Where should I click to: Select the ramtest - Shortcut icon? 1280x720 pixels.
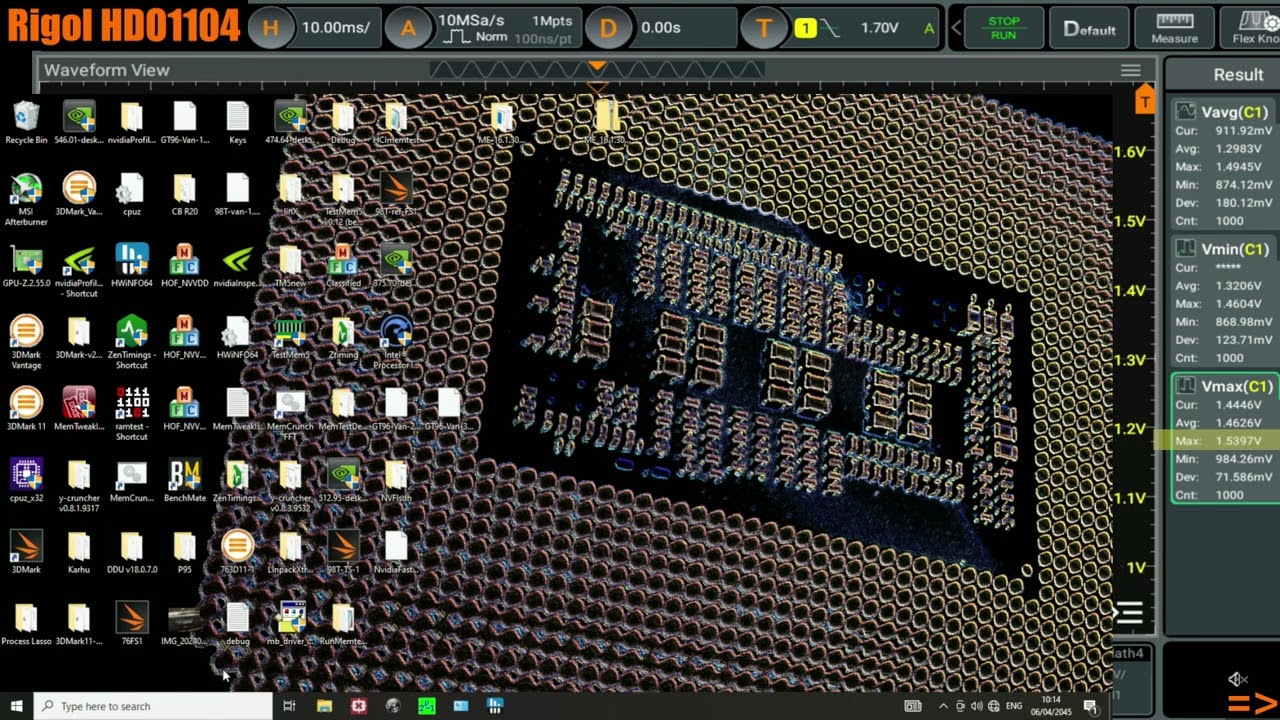[x=132, y=414]
